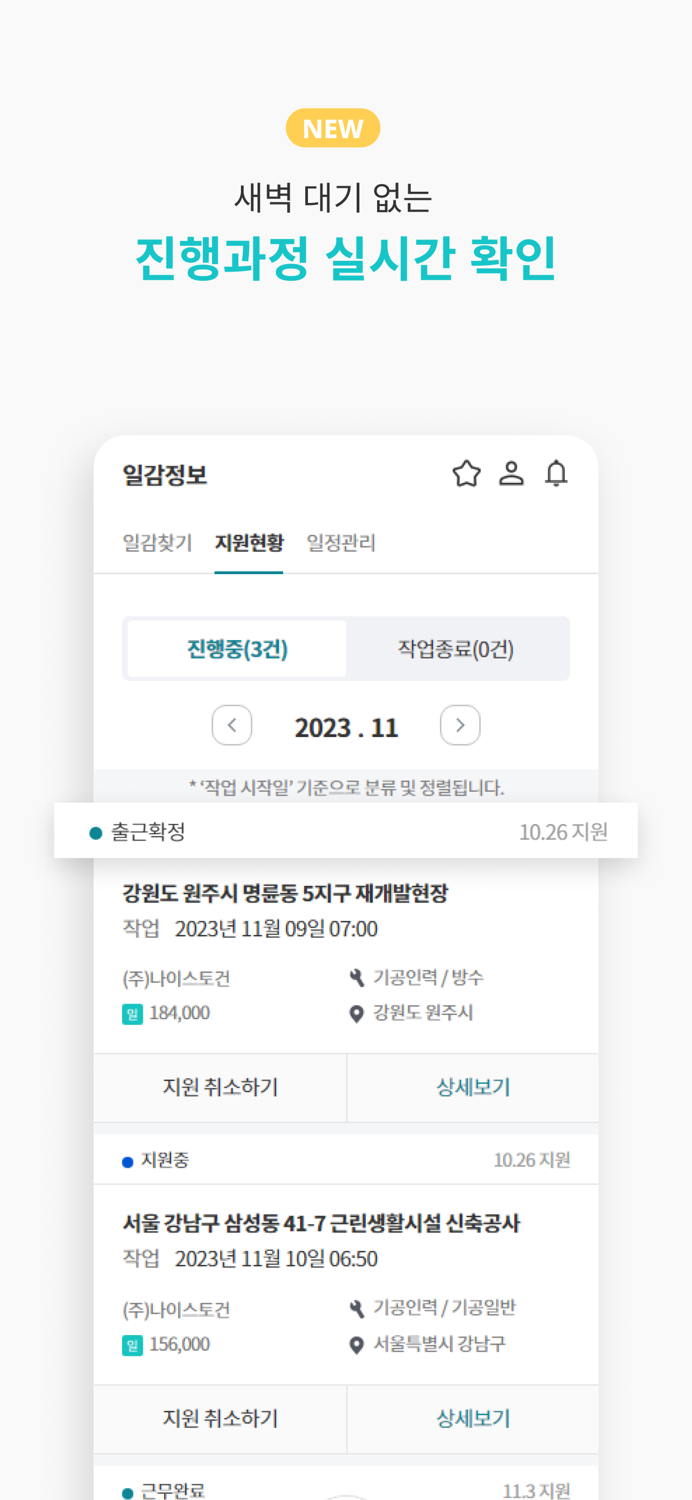Screen dimensions: 692x1500
Task: Go to previous month with left chevron
Action: (x=232, y=725)
